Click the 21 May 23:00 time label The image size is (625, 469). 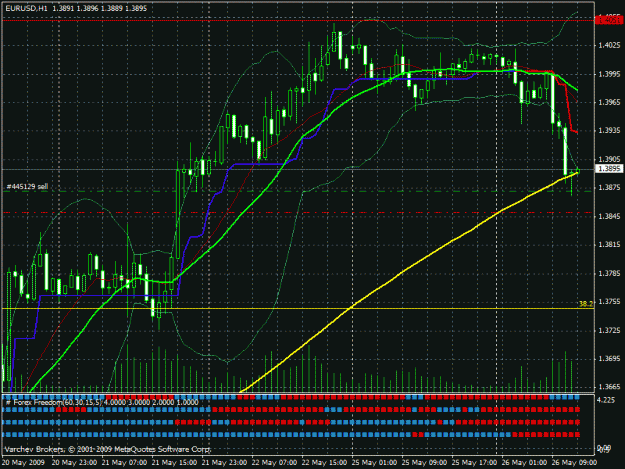[224, 463]
